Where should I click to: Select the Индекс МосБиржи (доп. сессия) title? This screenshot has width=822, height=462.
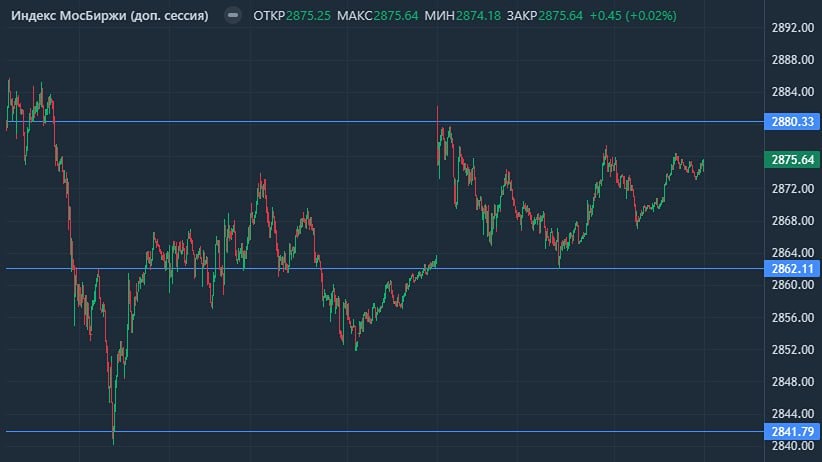pos(110,16)
